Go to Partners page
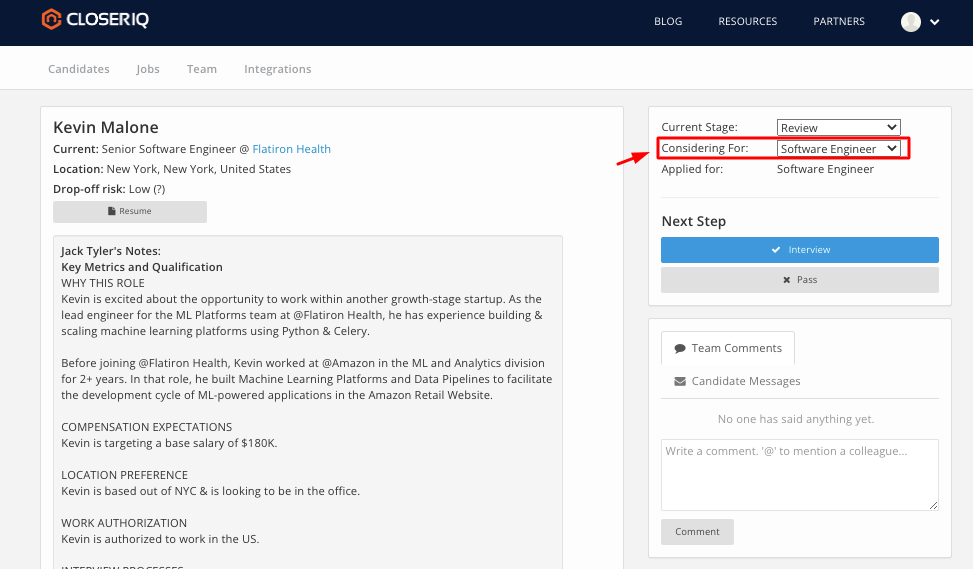Image resolution: width=973 pixels, height=569 pixels. [838, 22]
